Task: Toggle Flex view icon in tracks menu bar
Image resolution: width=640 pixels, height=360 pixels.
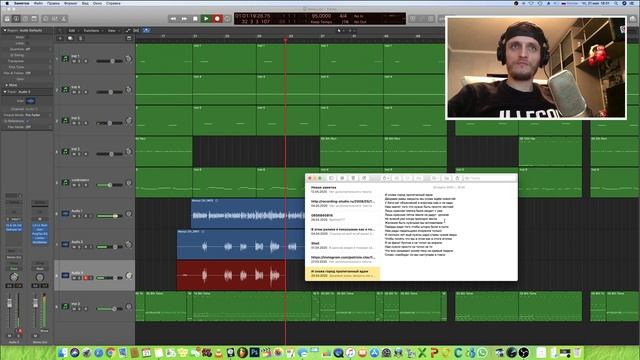Action: 136,31
